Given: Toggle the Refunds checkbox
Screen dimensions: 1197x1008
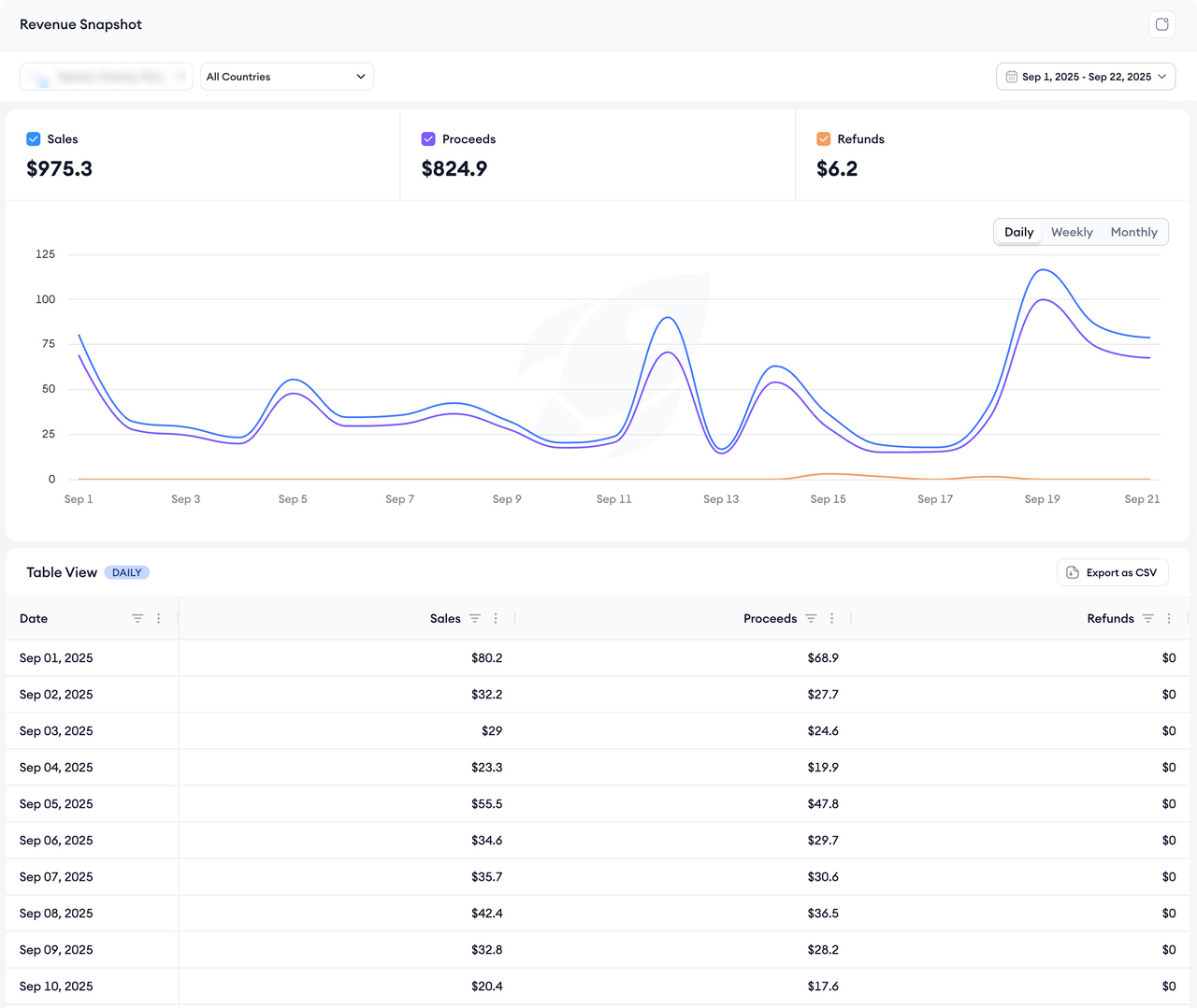Looking at the screenshot, I should (x=824, y=139).
